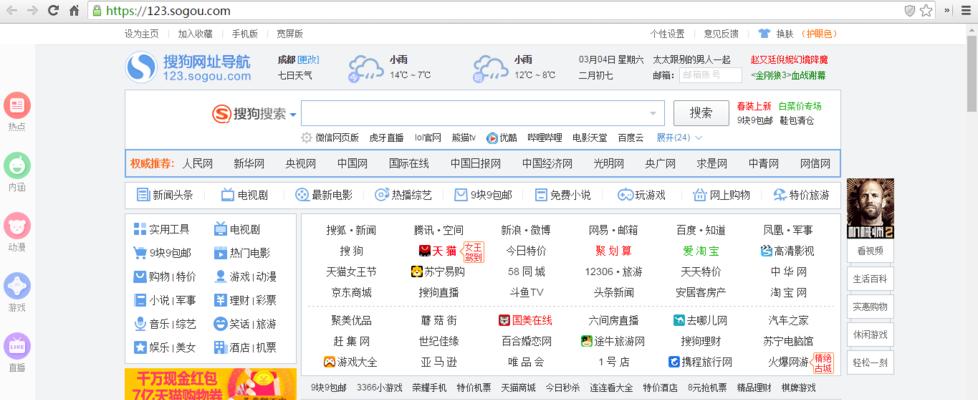Click the 新闻头条 icon
This screenshot has height=400, width=978.
click(143, 195)
